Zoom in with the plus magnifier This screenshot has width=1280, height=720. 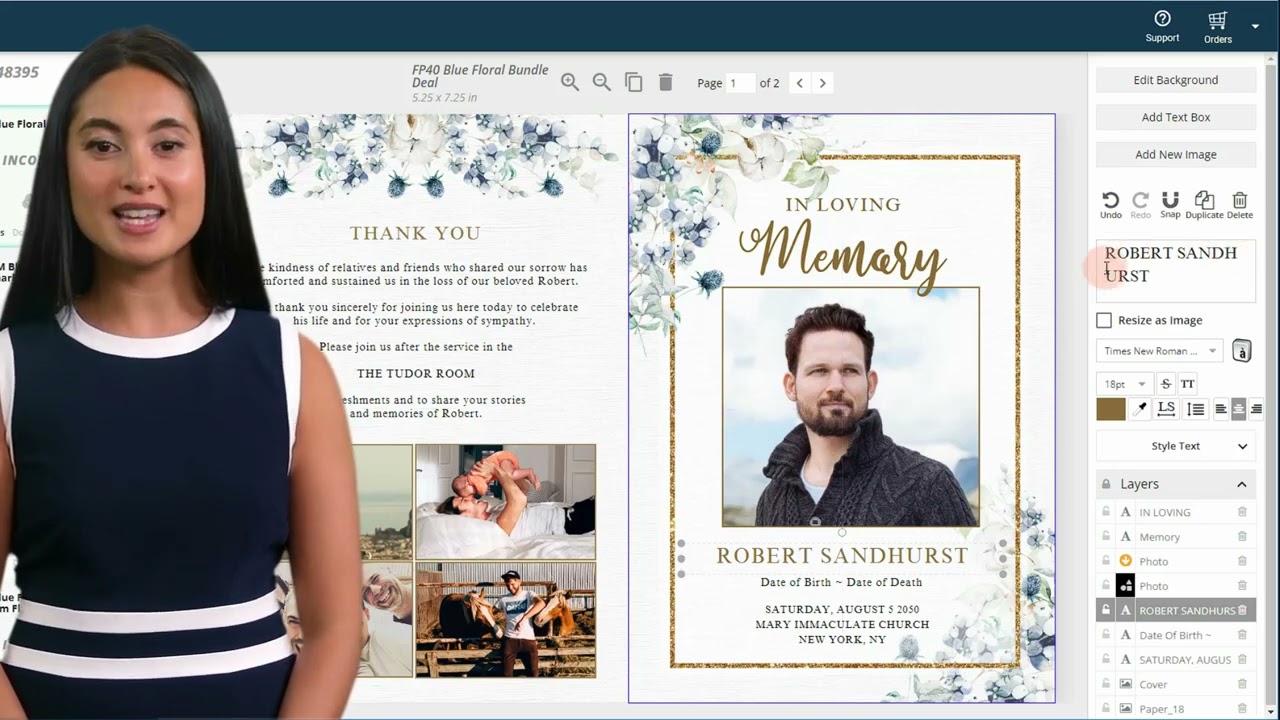[x=570, y=82]
